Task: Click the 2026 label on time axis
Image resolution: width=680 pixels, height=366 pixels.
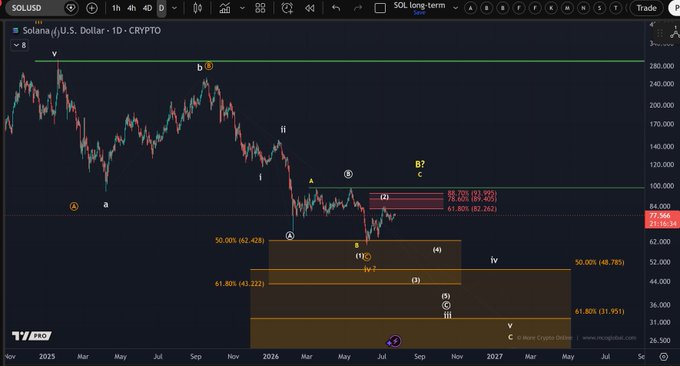Action: pos(271,356)
